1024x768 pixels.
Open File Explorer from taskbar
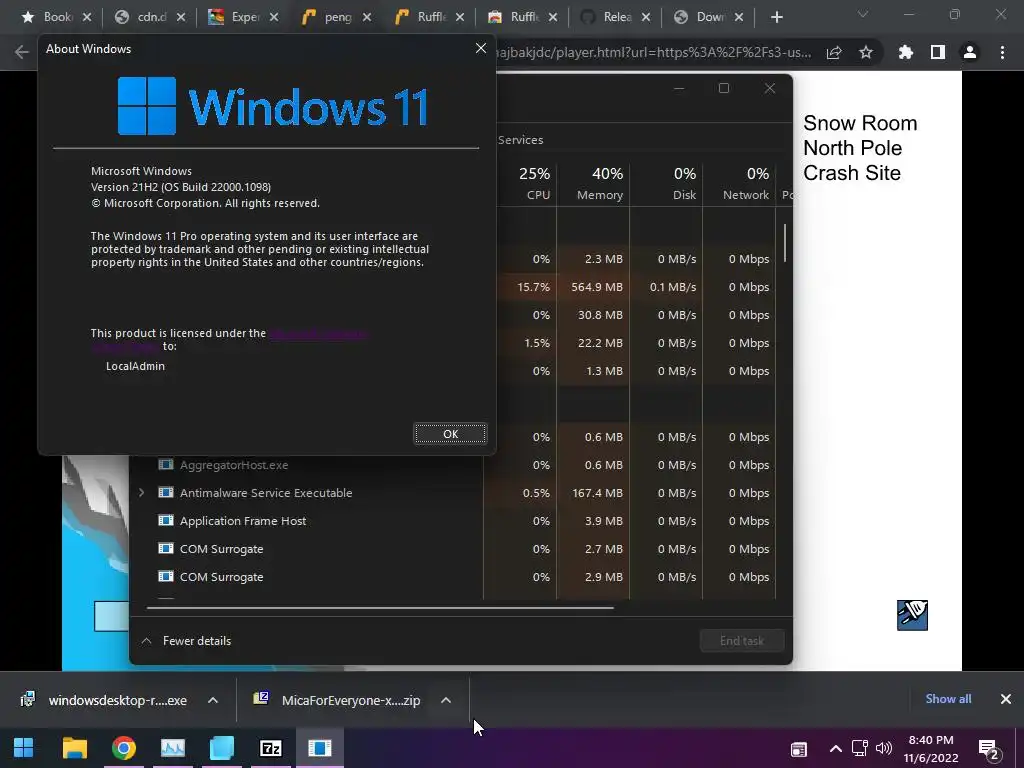[74, 748]
